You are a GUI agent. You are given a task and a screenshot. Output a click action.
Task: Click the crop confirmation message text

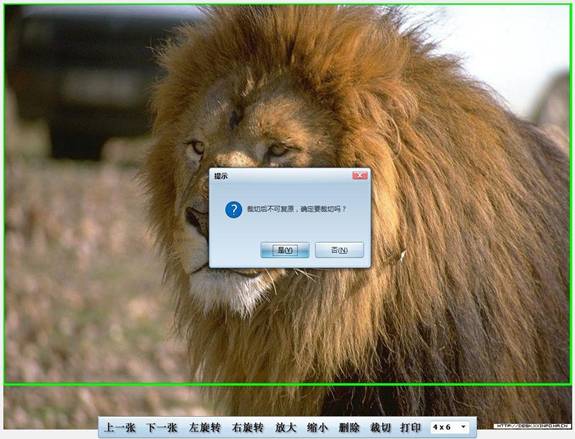(x=296, y=209)
